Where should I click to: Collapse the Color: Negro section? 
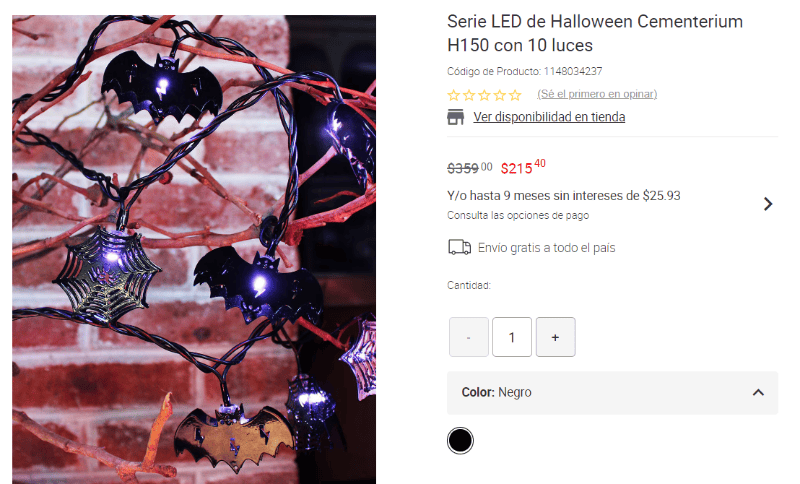click(x=612, y=393)
